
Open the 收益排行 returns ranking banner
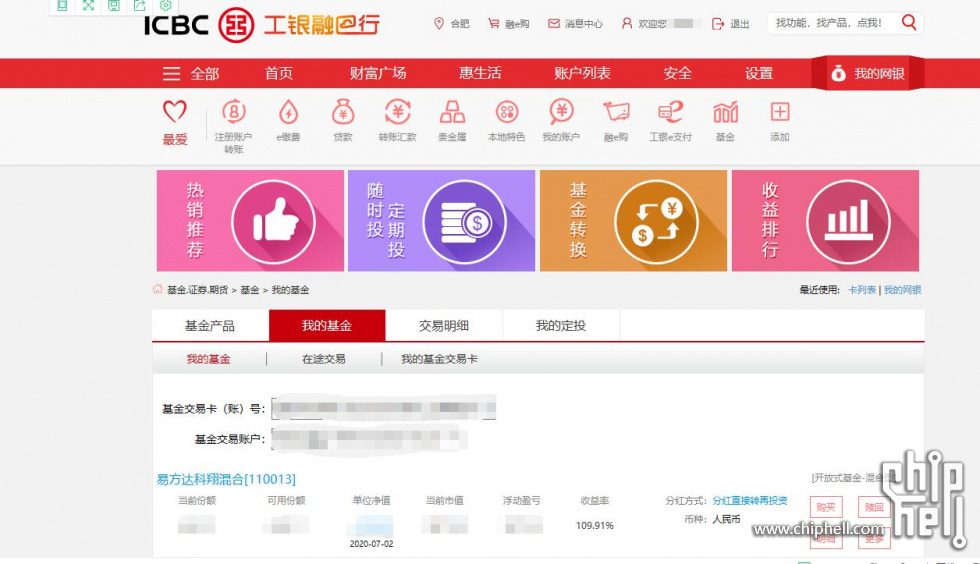coord(825,221)
